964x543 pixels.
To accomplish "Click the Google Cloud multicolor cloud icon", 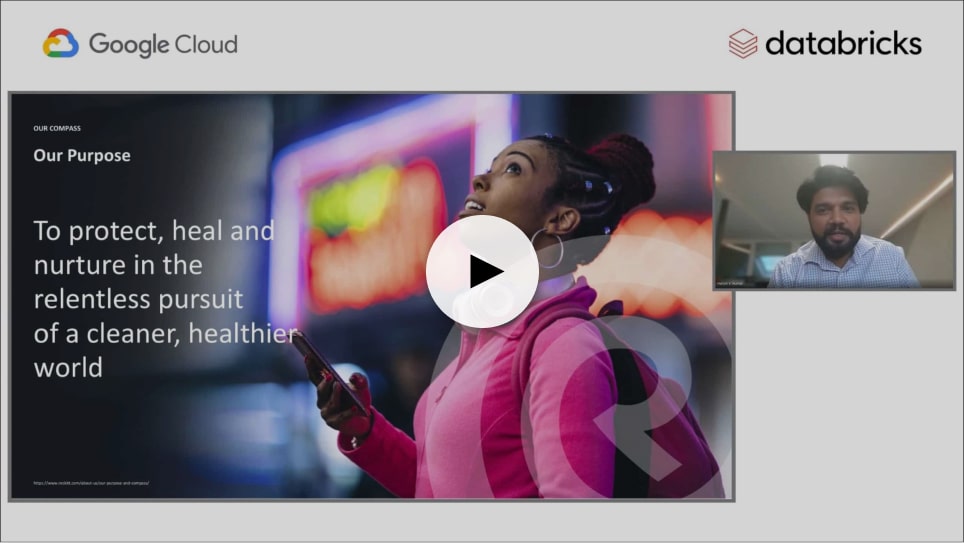I will point(60,44).
